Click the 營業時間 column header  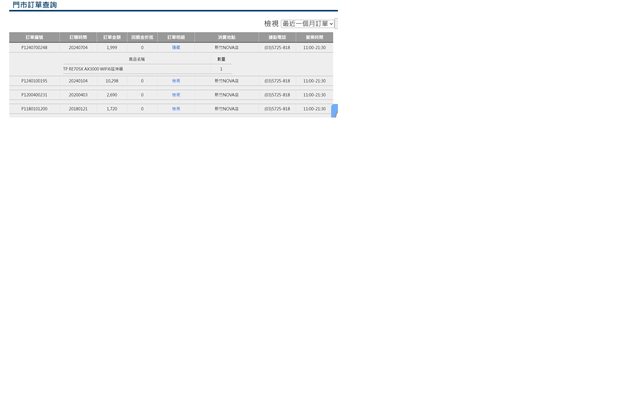[x=314, y=37]
